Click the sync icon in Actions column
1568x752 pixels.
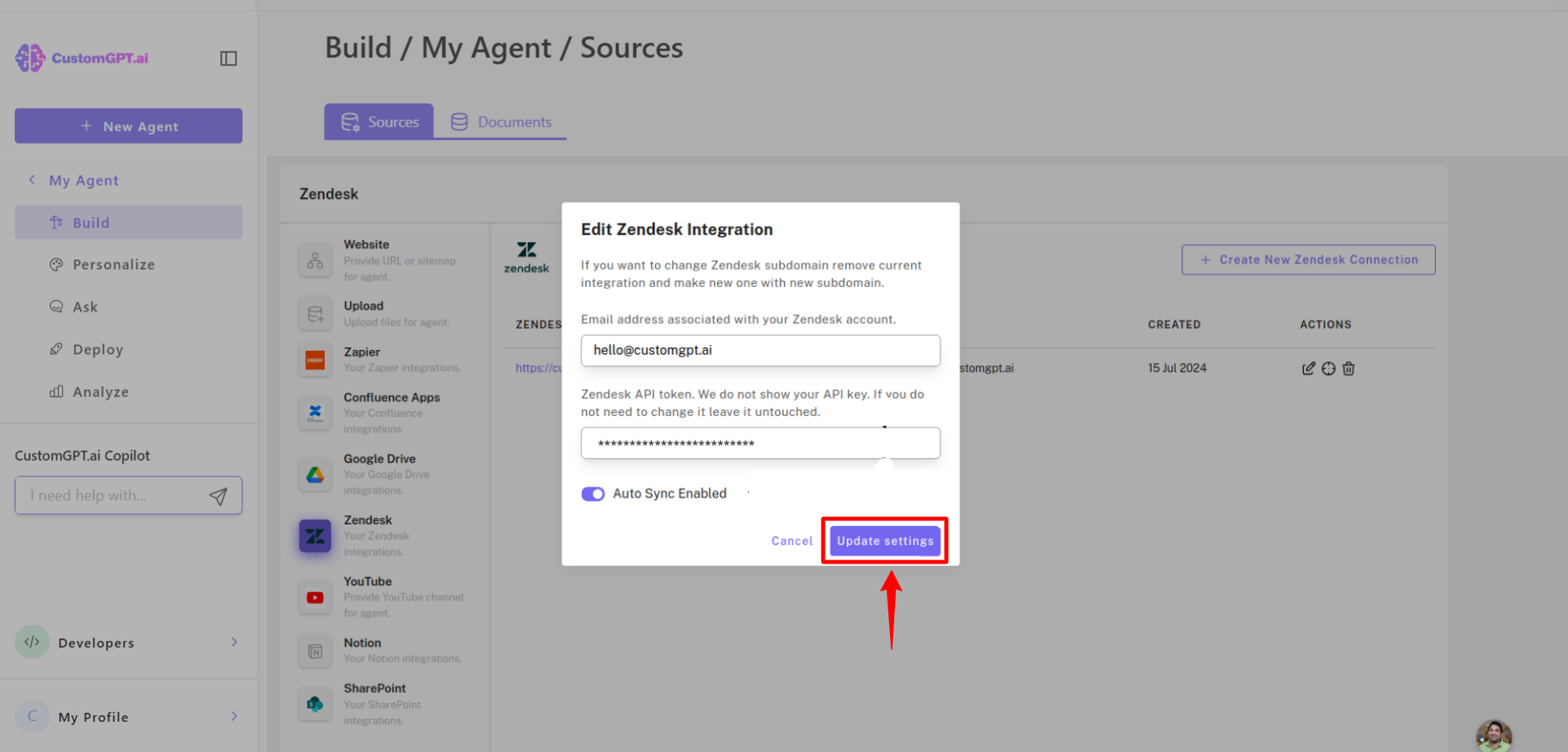click(1329, 369)
